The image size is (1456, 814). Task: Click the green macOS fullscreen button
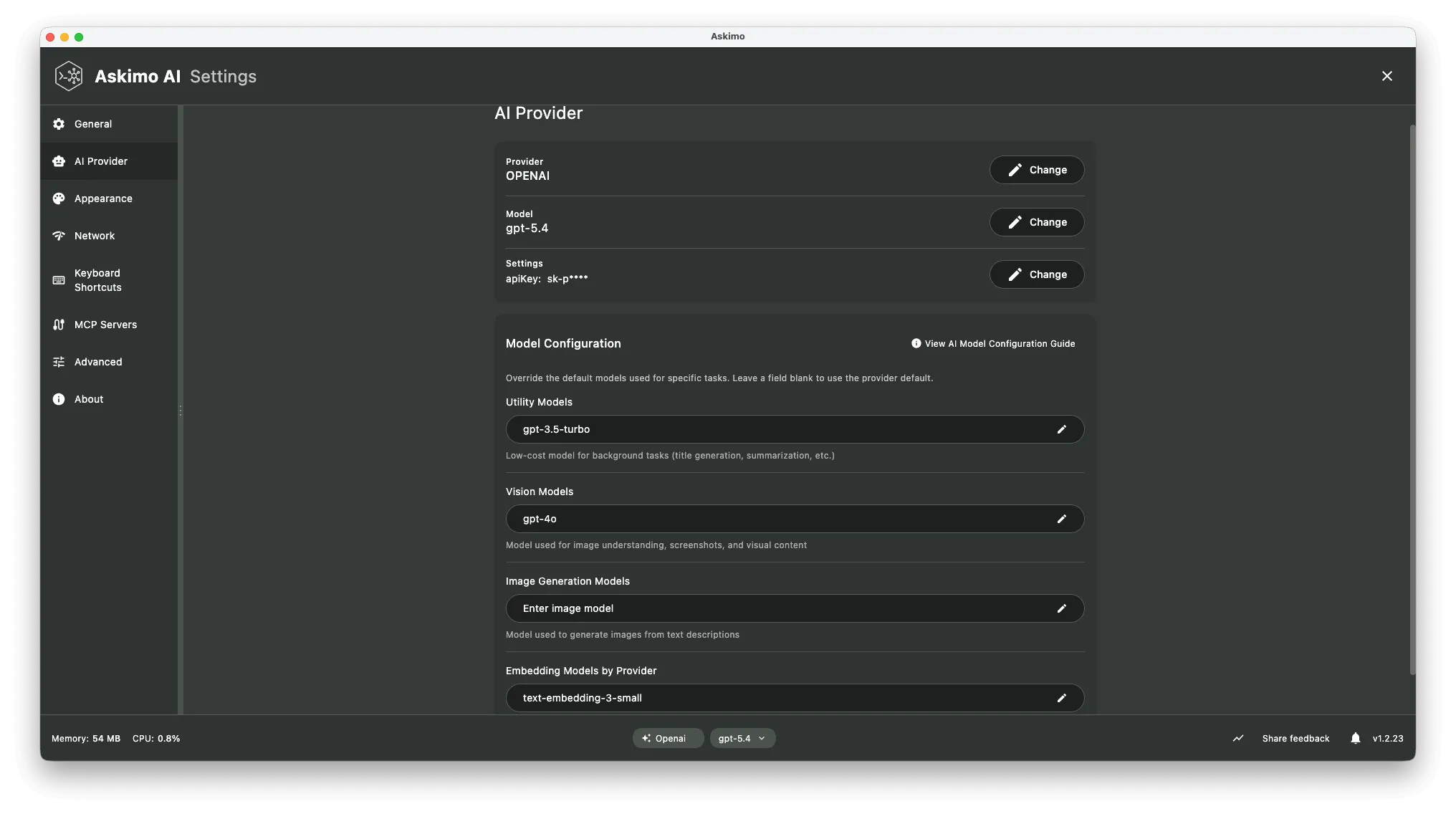(79, 37)
